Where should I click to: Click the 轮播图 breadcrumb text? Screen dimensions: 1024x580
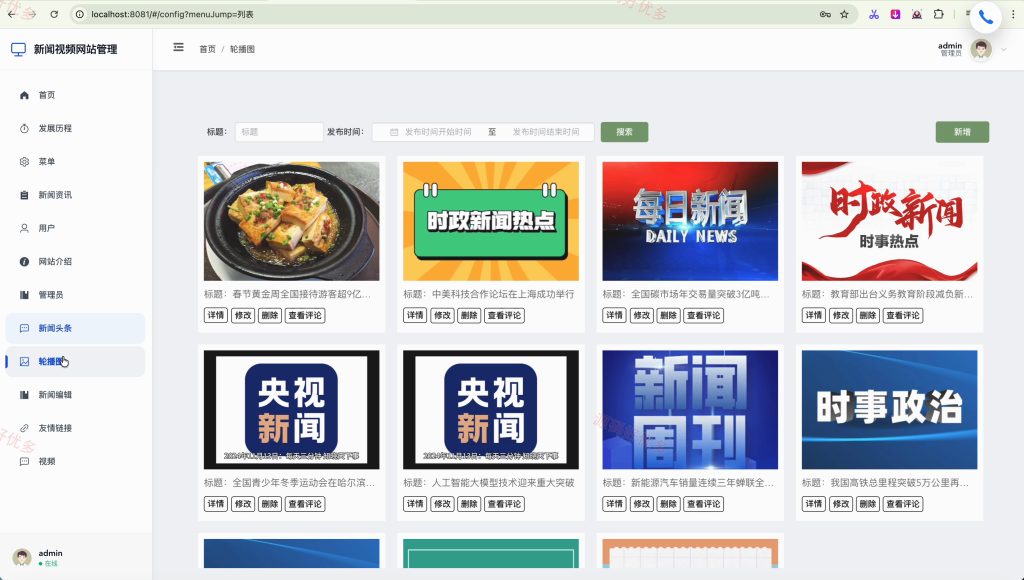point(242,49)
